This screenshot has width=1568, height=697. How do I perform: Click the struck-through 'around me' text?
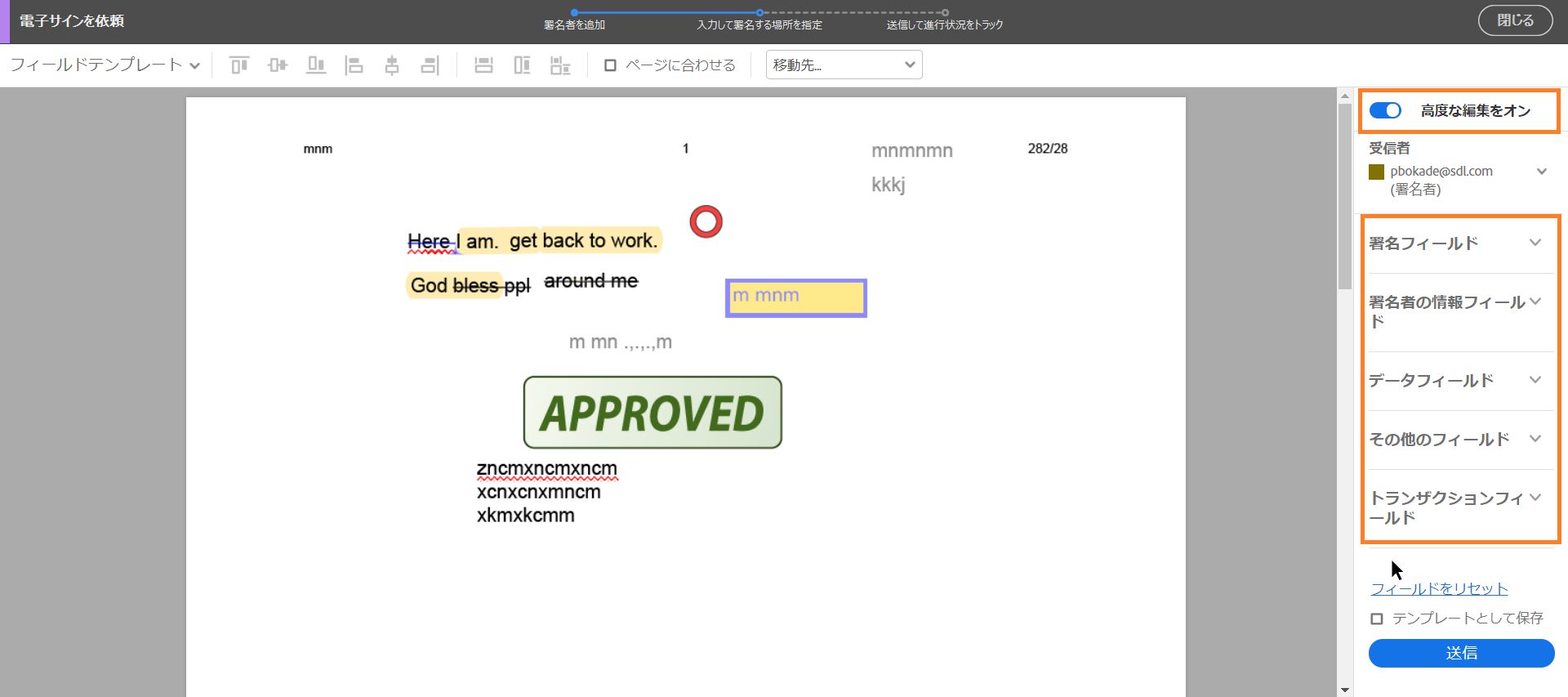pyautogui.click(x=591, y=281)
